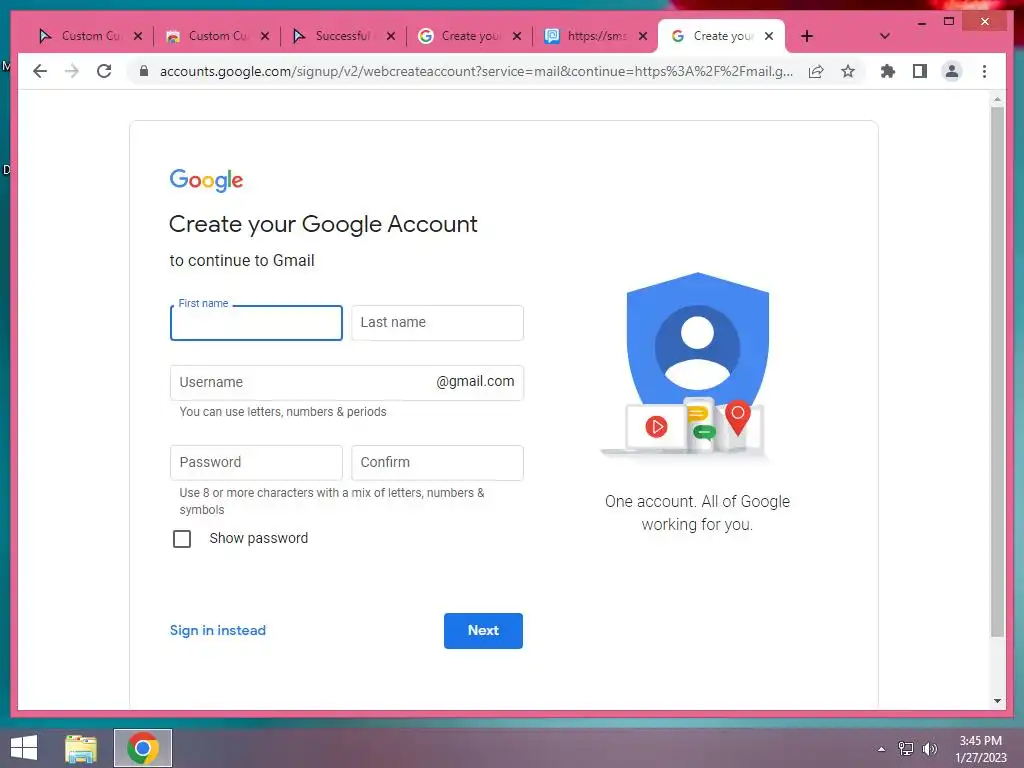Click the '@gmail.com' suffix text
The height and width of the screenshot is (768, 1024).
(475, 381)
